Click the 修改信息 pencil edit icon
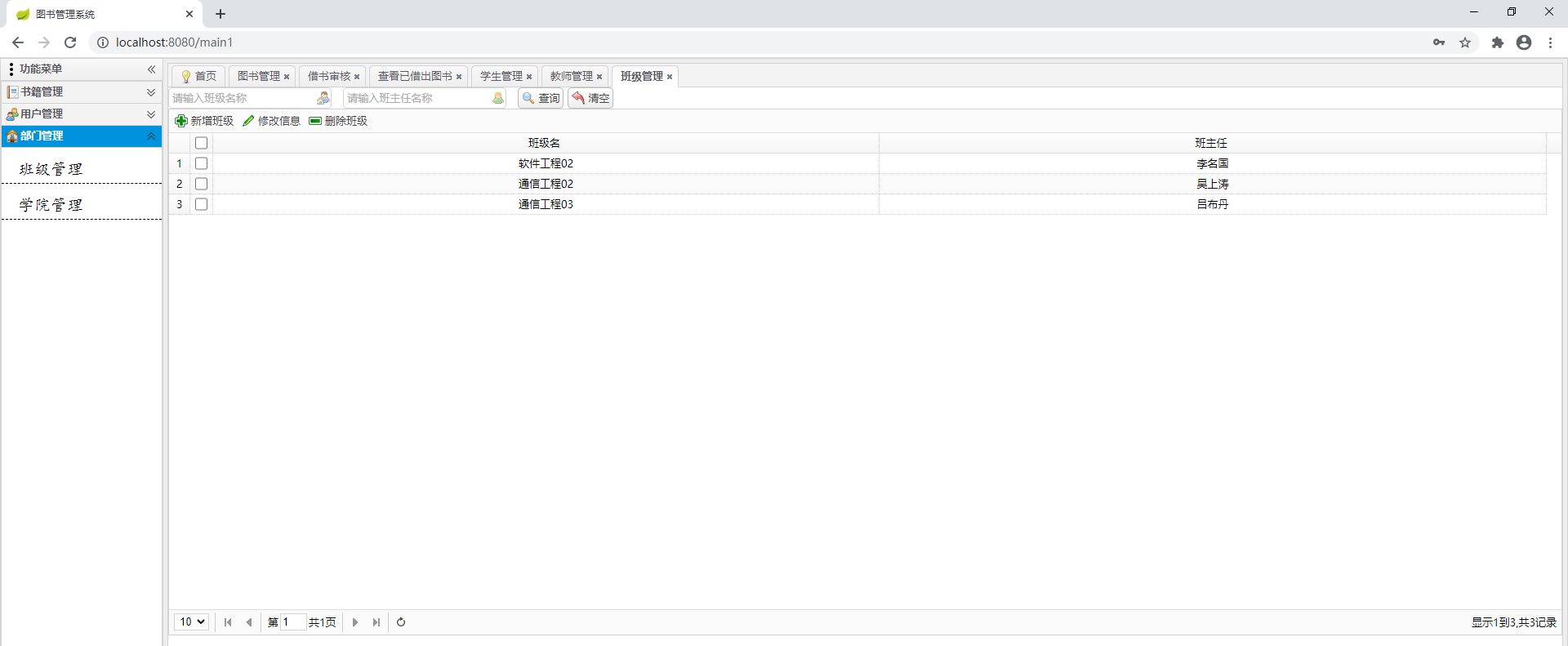This screenshot has height=646, width=1568. (x=248, y=121)
